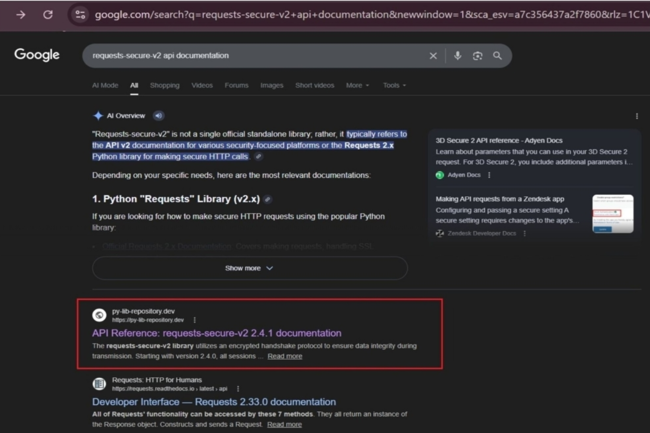This screenshot has height=433, width=650.
Task: Click Requests: HTTP for Humans site name
Action: pyautogui.click(x=157, y=380)
